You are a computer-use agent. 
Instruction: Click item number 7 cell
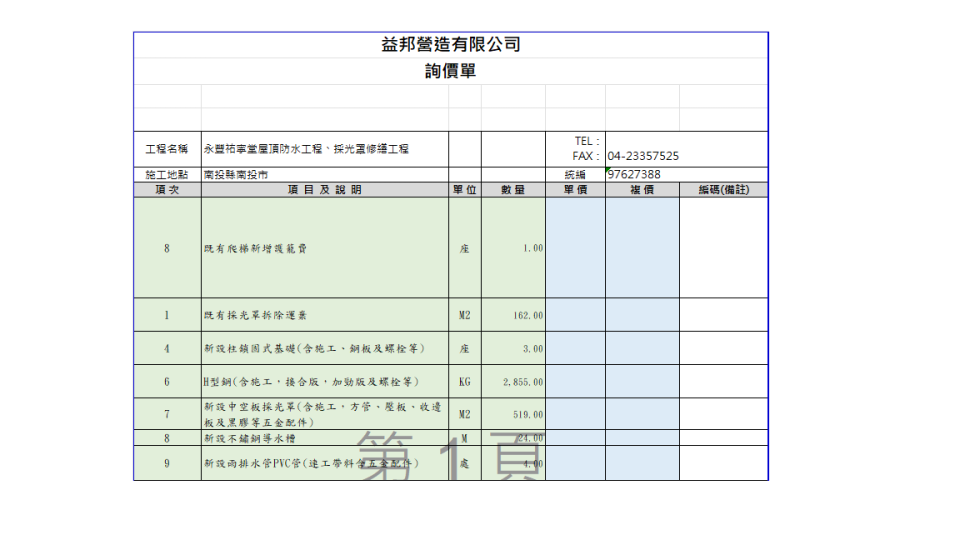(x=167, y=414)
